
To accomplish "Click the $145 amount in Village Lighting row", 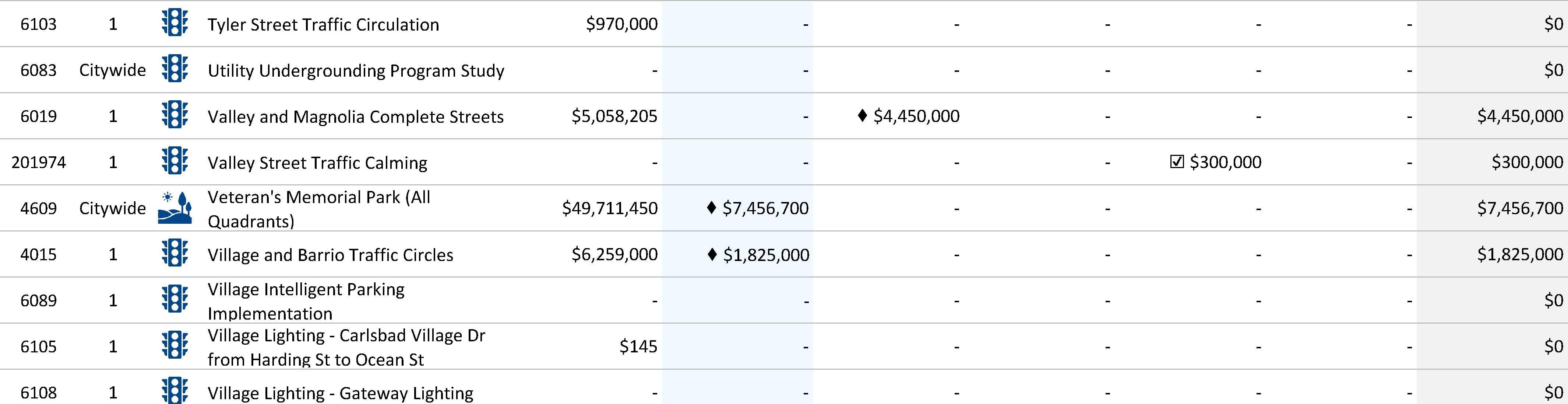I will click(638, 347).
